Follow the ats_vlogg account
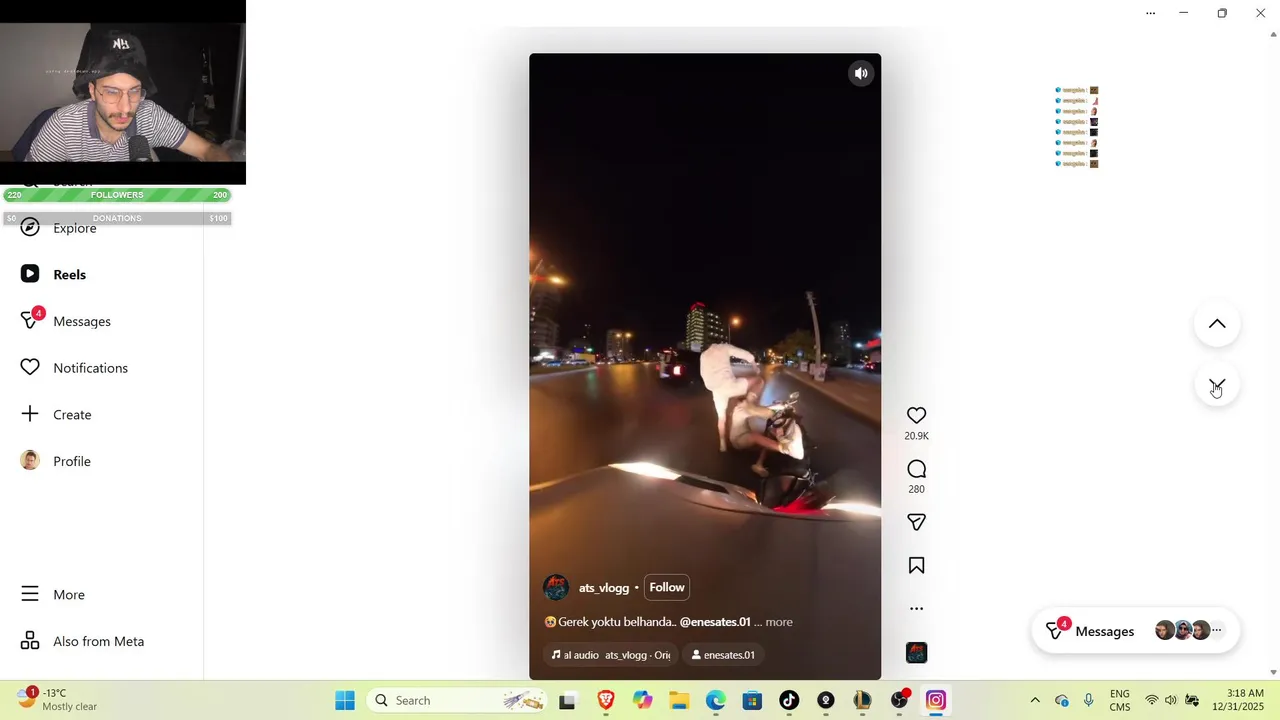Viewport: 1280px width, 720px height. point(667,587)
